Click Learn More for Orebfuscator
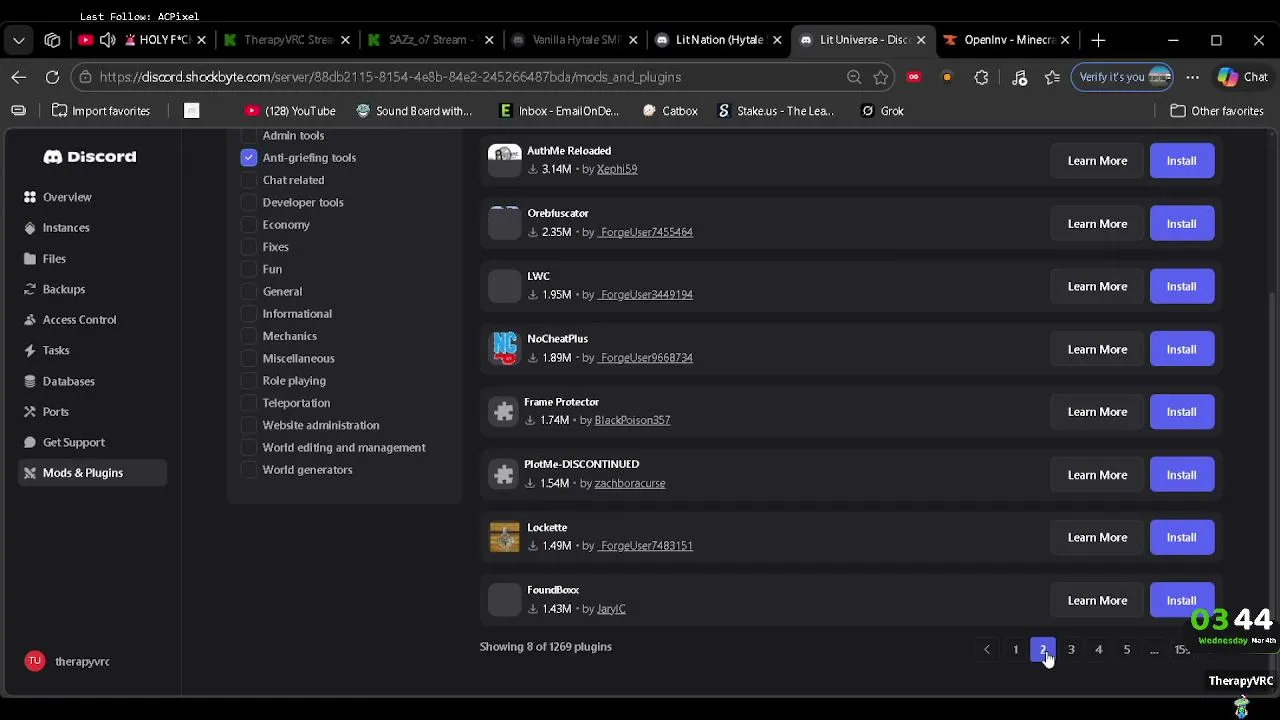Image resolution: width=1280 pixels, height=720 pixels. 1097,224
